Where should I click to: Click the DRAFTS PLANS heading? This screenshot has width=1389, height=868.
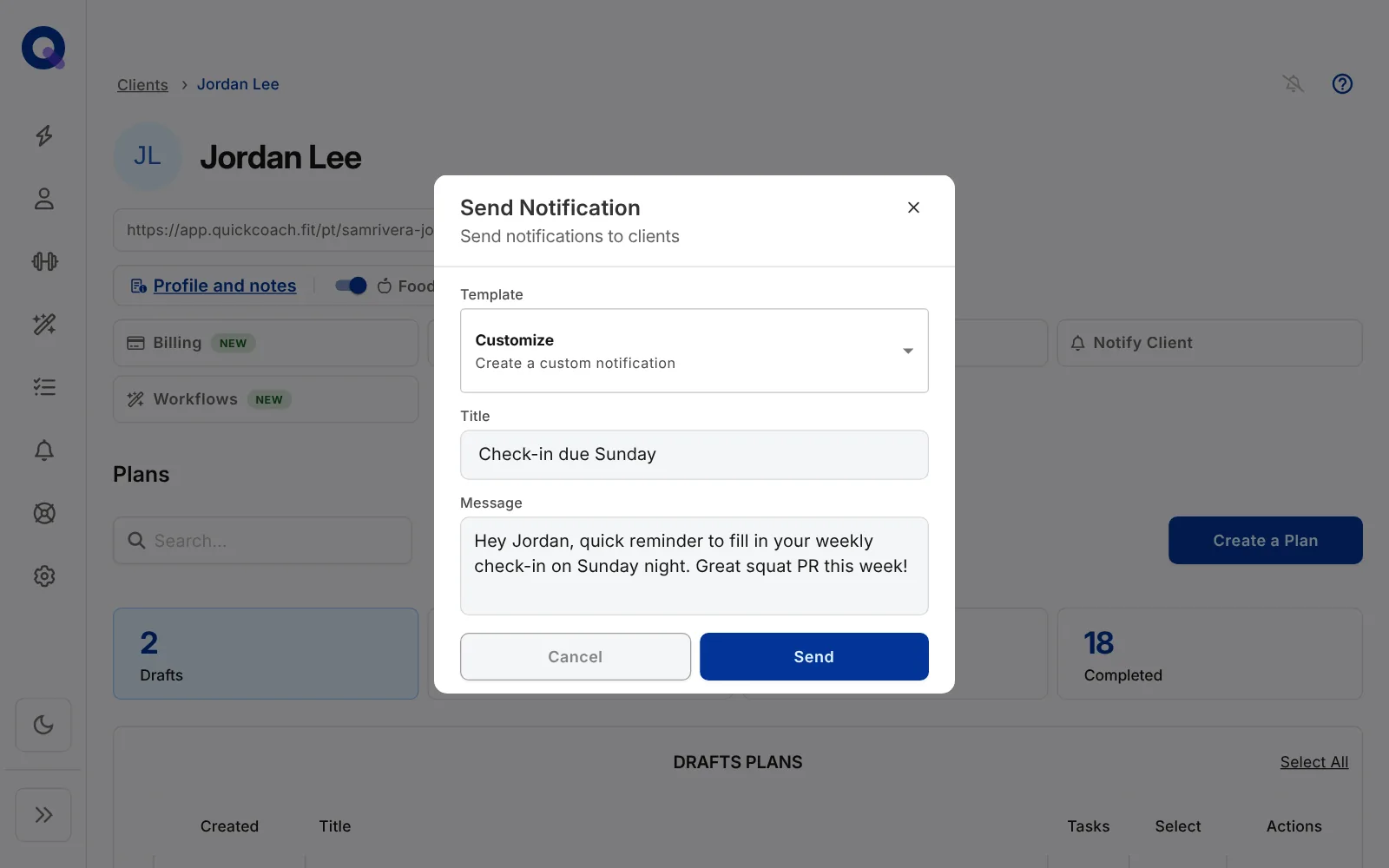pyautogui.click(x=738, y=762)
